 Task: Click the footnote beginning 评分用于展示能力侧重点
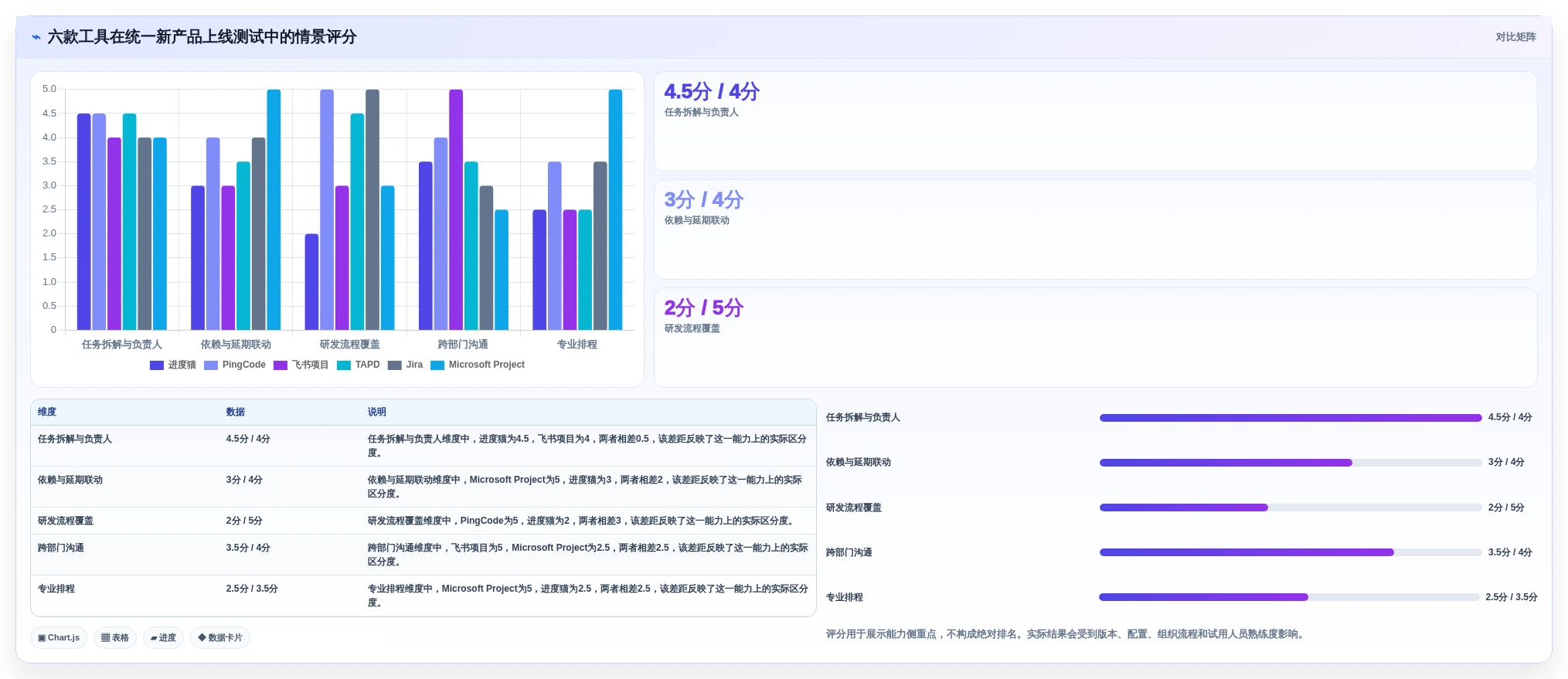(1066, 634)
